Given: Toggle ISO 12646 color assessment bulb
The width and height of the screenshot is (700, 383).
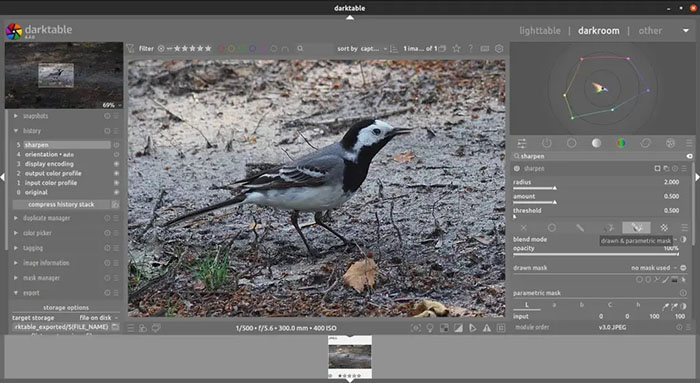Looking at the screenshot, I should point(430,328).
